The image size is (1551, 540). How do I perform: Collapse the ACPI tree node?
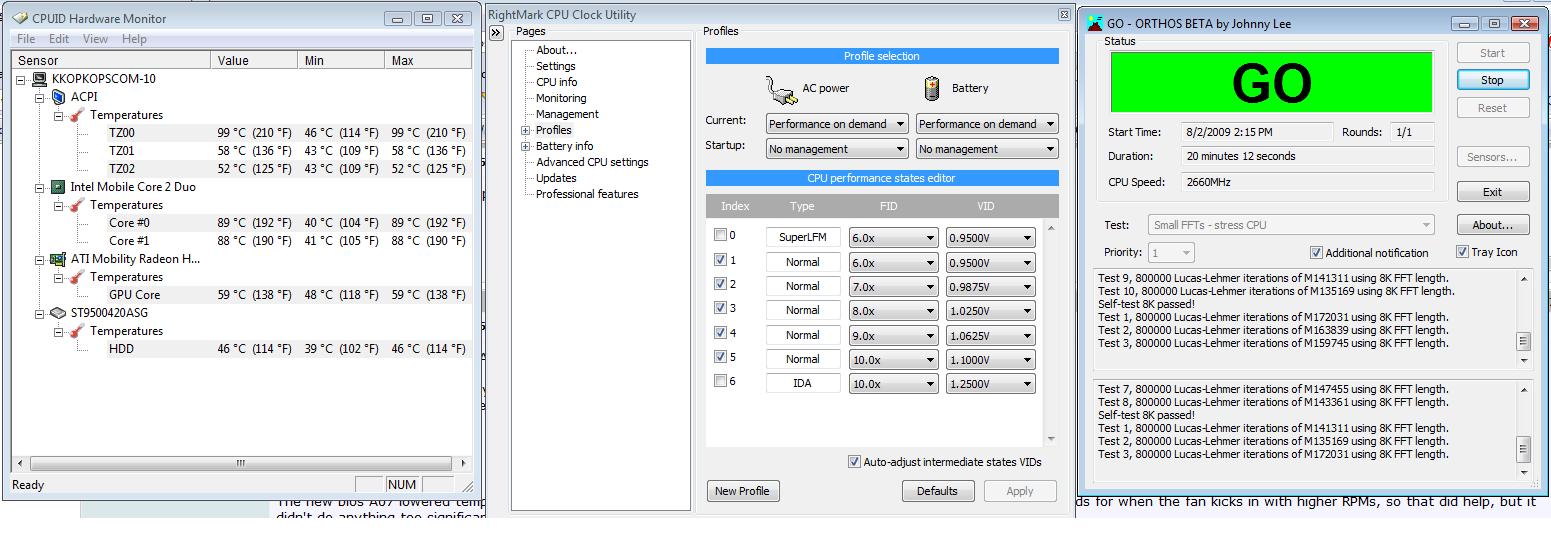40,98
